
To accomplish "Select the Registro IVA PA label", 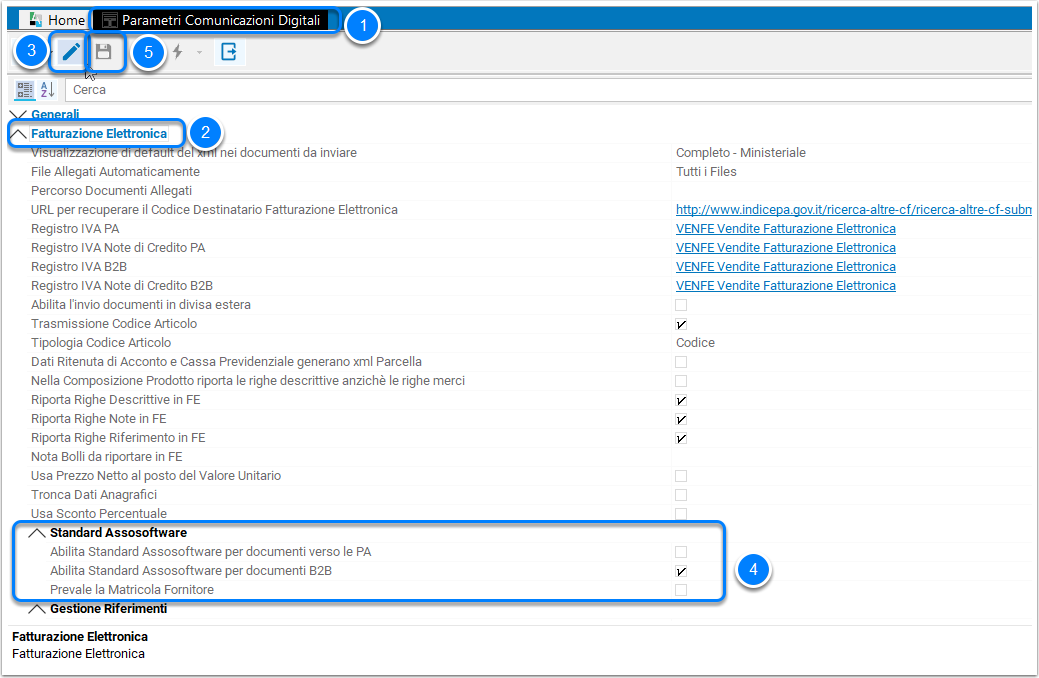I will (75, 229).
